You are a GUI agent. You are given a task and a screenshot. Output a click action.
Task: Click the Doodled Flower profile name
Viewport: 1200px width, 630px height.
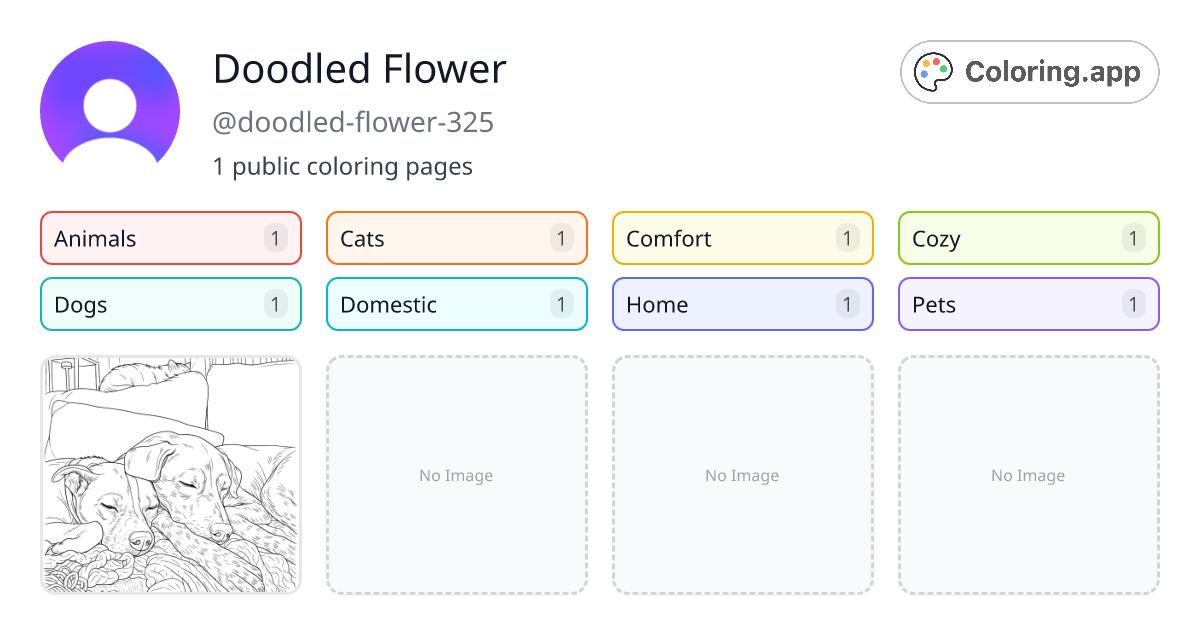coord(360,69)
